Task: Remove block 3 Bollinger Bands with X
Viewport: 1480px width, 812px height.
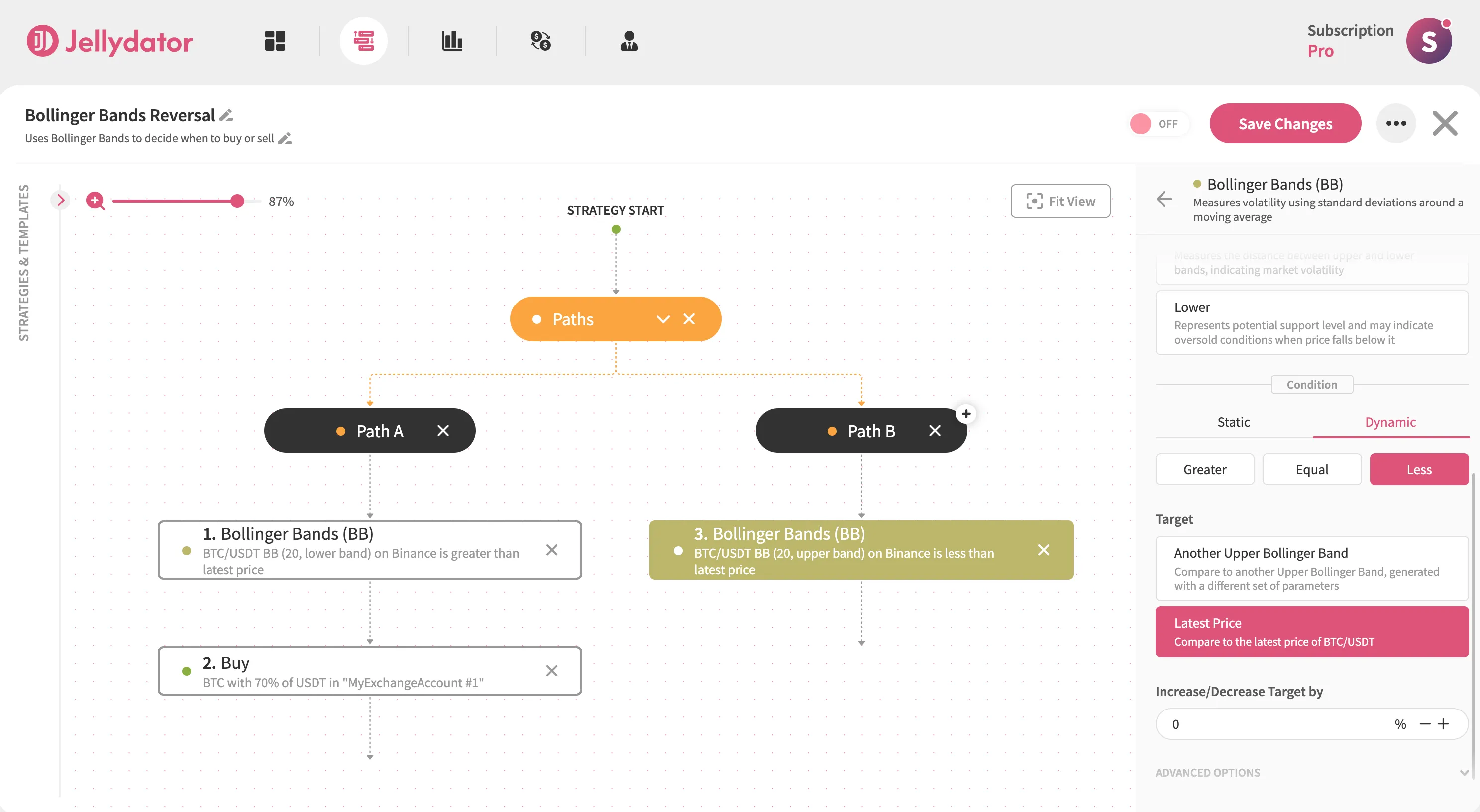Action: tap(1044, 550)
